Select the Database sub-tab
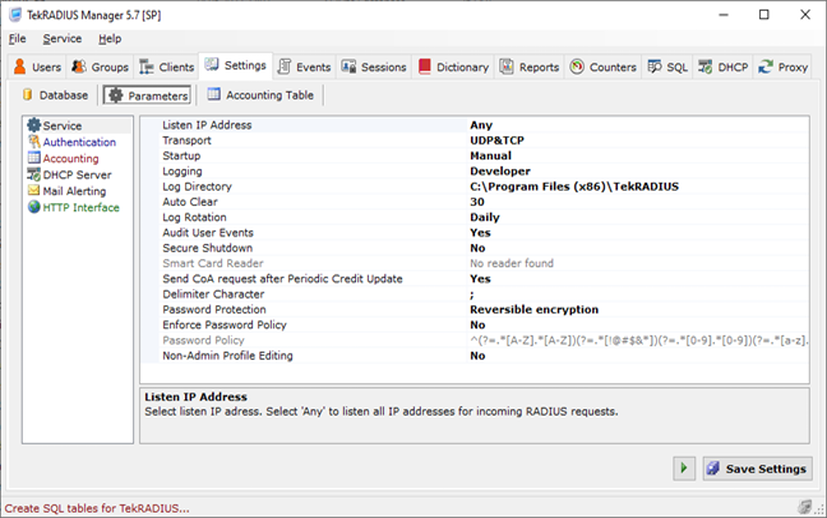This screenshot has width=827, height=518. pyautogui.click(x=55, y=95)
